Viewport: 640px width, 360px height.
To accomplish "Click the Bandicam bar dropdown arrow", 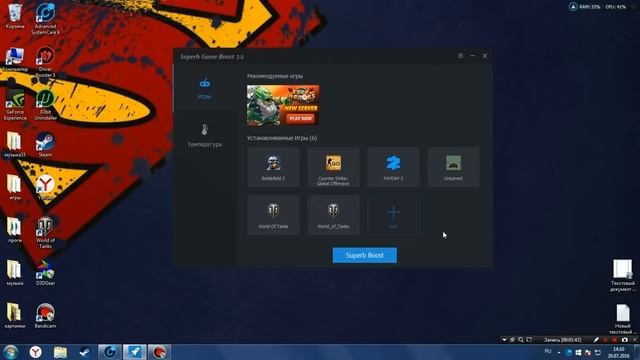I will (504, 340).
